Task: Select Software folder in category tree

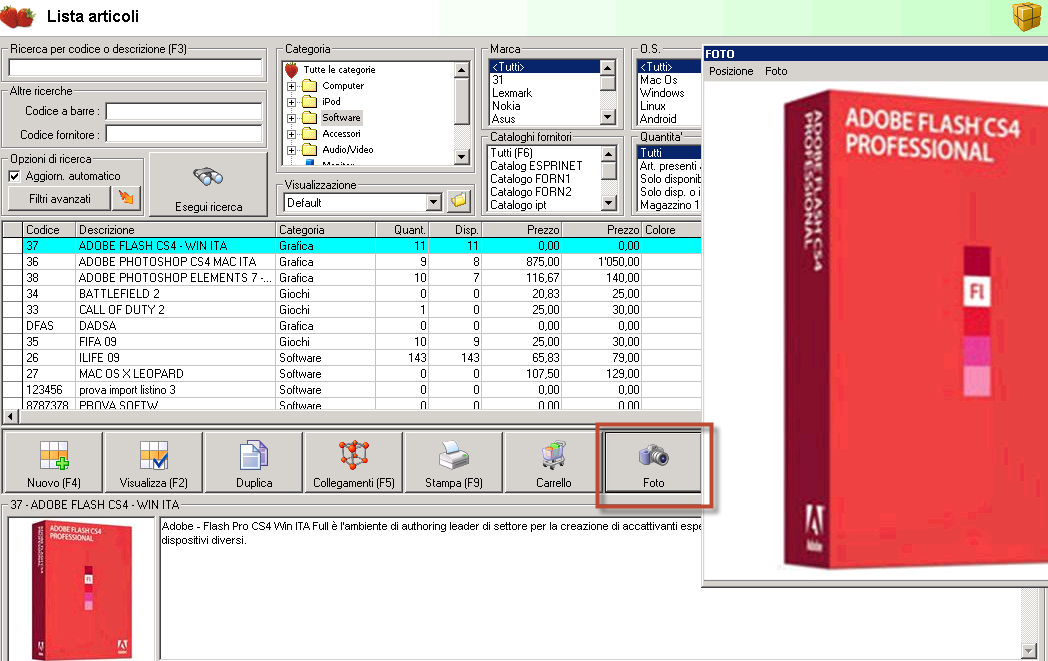Action: click(x=341, y=118)
